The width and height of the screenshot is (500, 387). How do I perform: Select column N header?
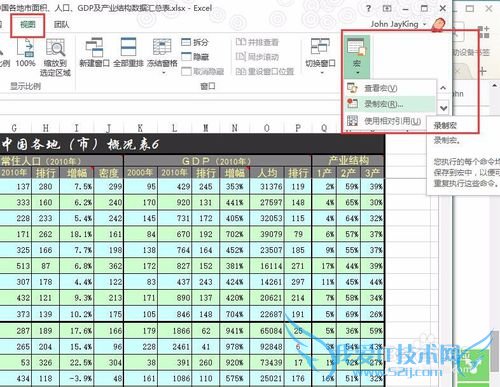pyautogui.click(x=235, y=128)
